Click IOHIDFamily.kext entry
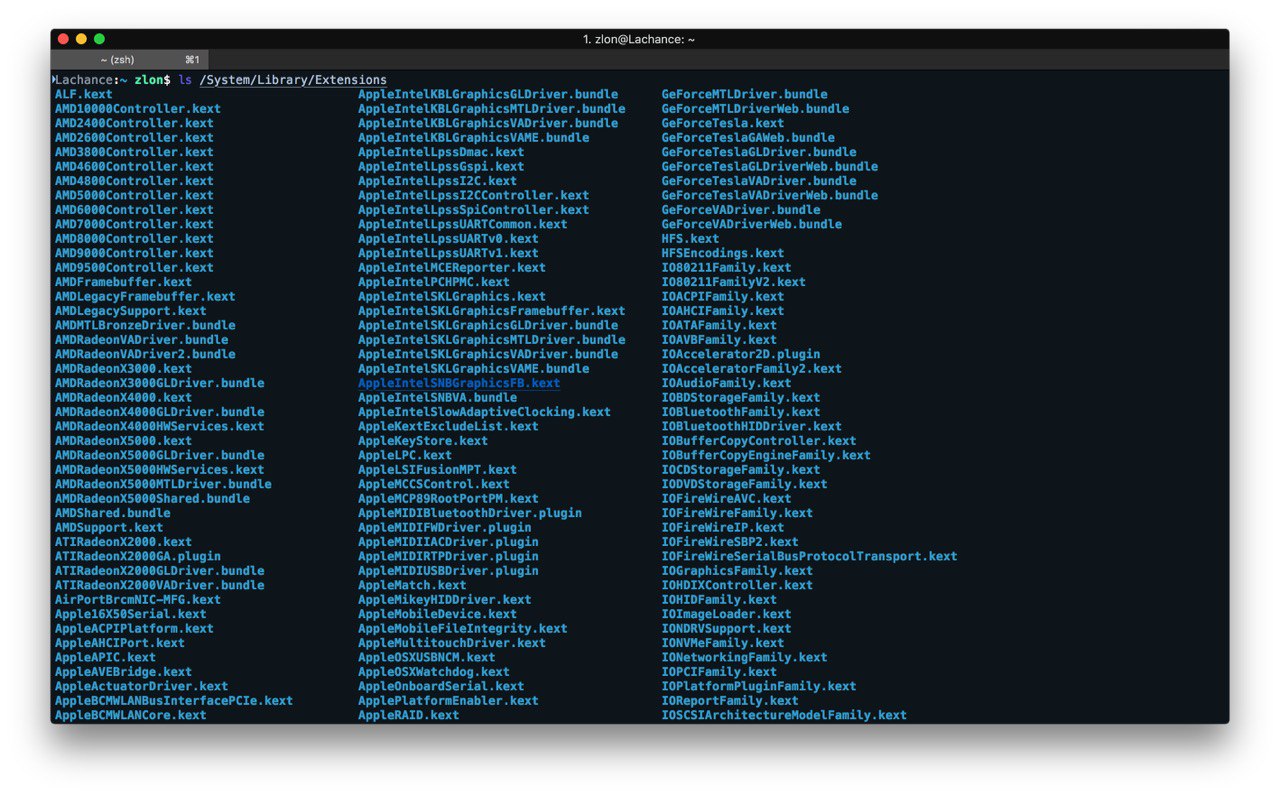The height and width of the screenshot is (796, 1280). tap(720, 600)
